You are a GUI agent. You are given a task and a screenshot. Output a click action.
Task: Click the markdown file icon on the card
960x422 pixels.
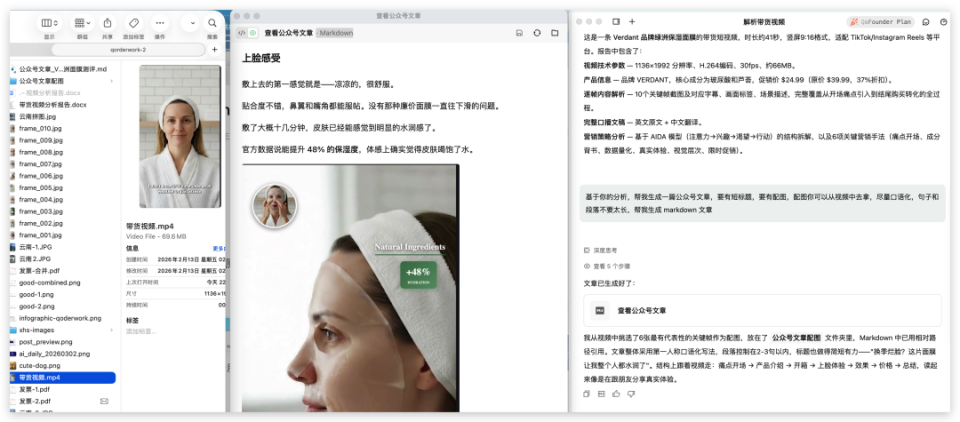coord(600,311)
